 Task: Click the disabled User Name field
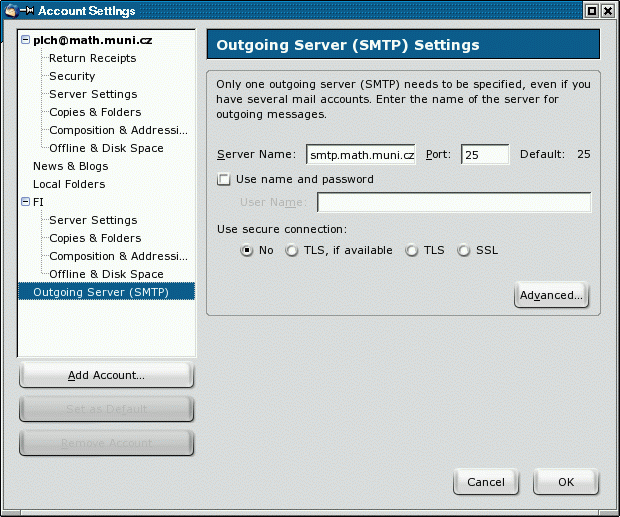(x=454, y=202)
